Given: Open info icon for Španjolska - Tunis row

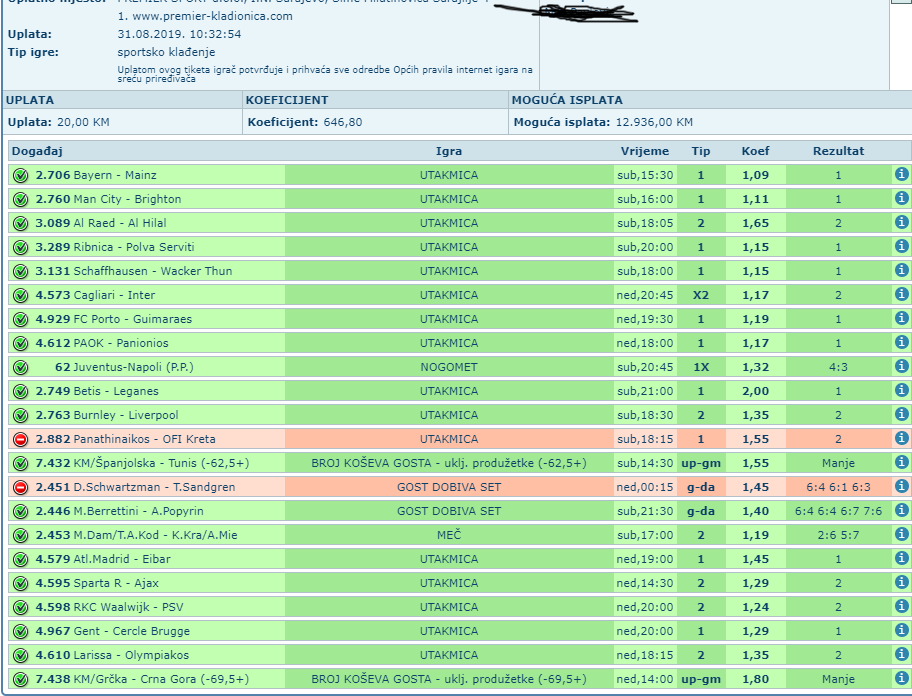Looking at the screenshot, I should coord(902,462).
